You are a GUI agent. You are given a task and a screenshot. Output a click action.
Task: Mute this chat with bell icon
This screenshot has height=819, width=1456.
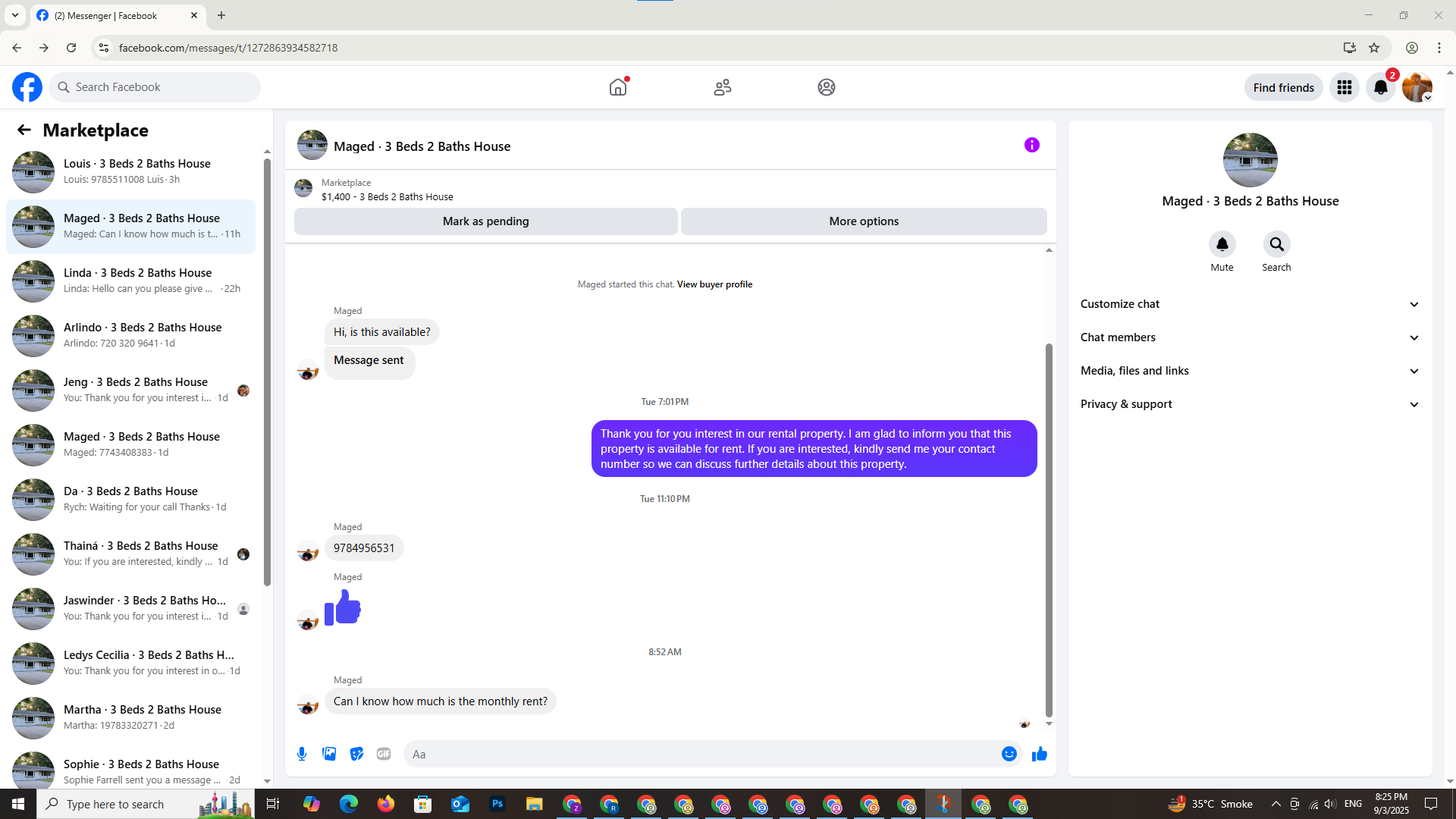1222,244
